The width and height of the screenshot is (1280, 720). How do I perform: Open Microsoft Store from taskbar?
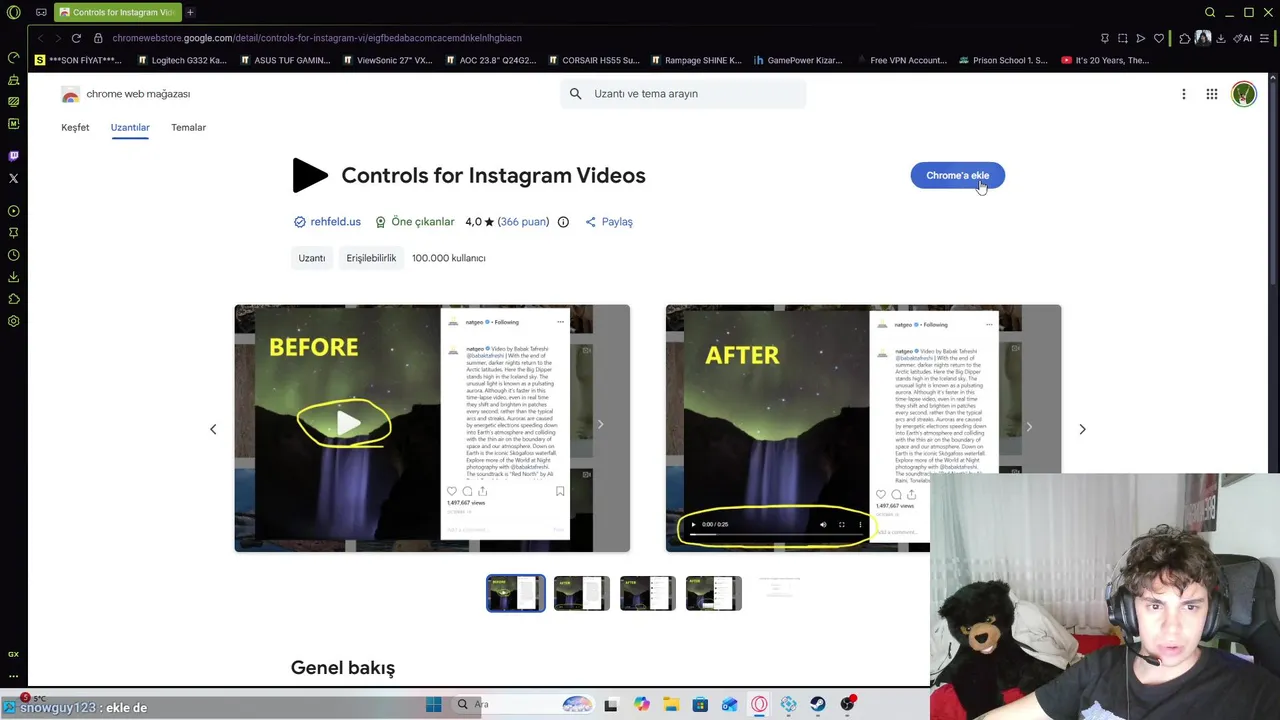(700, 704)
